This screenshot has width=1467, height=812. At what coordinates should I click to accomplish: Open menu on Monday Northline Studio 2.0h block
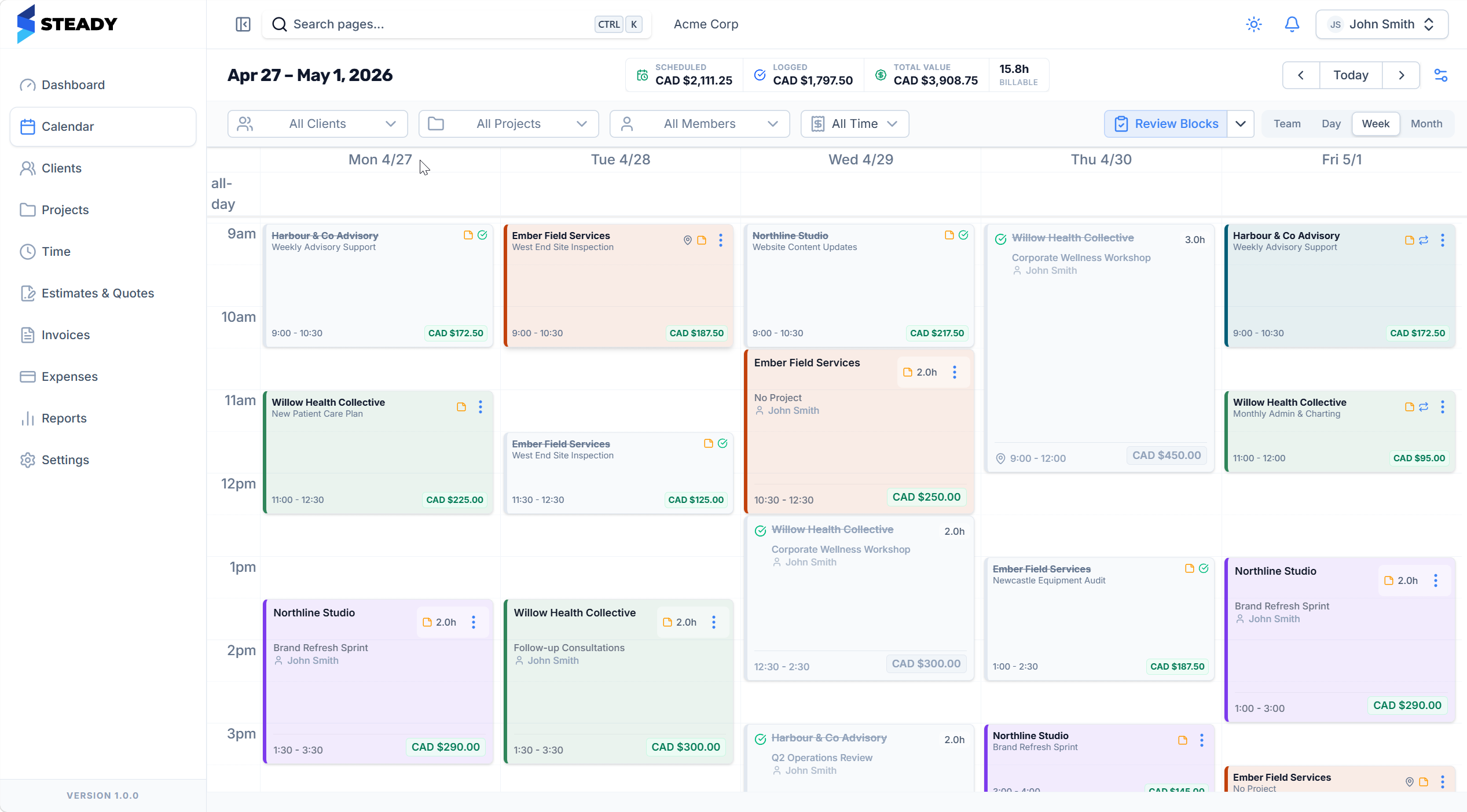(474, 622)
